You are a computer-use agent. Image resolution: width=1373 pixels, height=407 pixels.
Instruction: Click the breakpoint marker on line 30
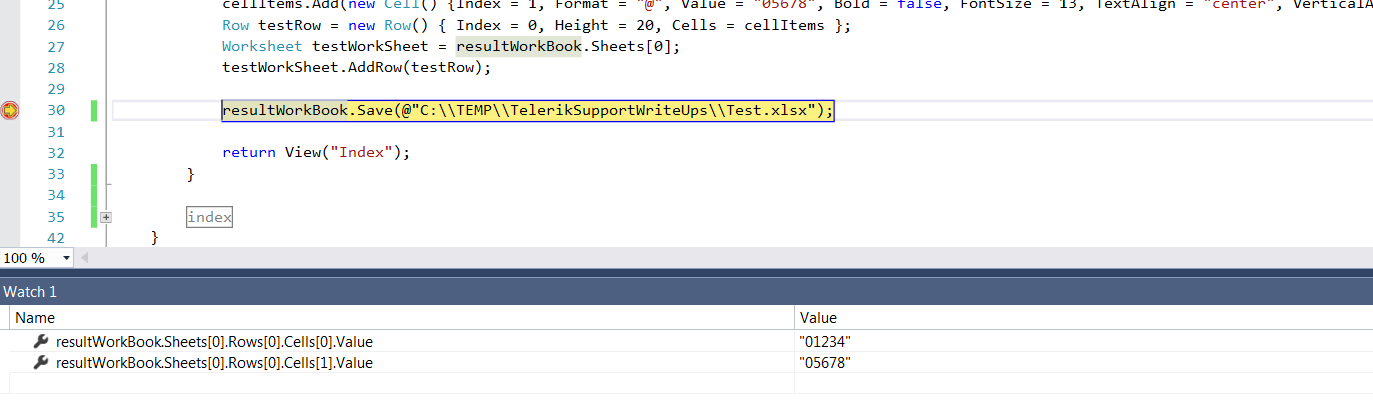click(10, 111)
